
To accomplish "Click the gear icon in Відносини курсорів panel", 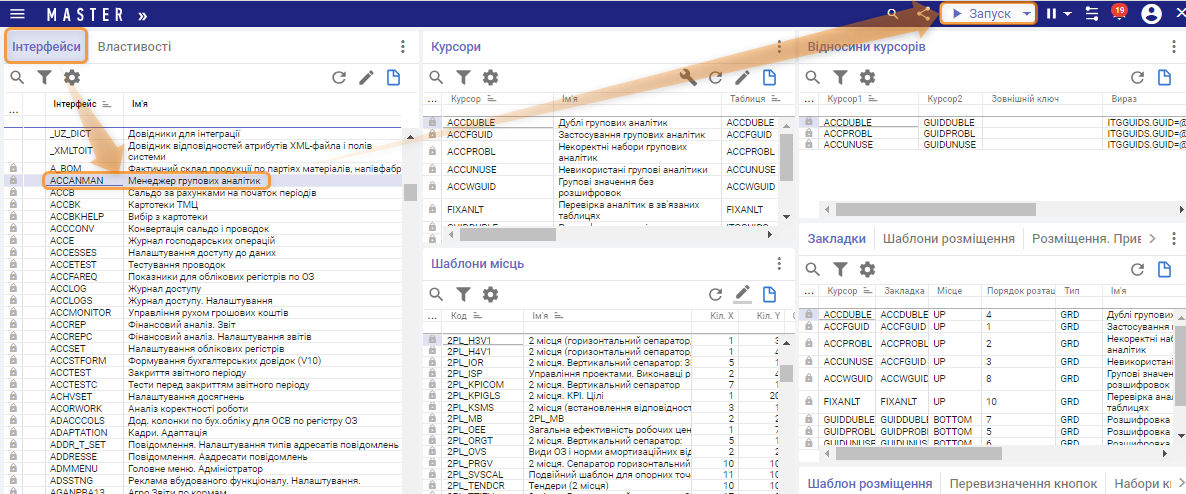I will point(868,77).
